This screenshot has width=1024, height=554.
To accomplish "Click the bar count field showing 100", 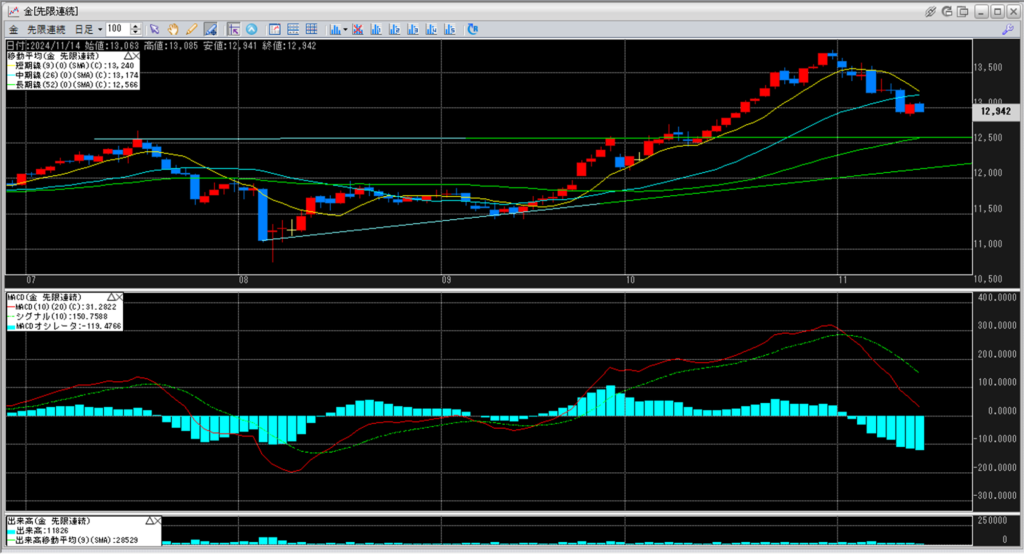I will [116, 29].
